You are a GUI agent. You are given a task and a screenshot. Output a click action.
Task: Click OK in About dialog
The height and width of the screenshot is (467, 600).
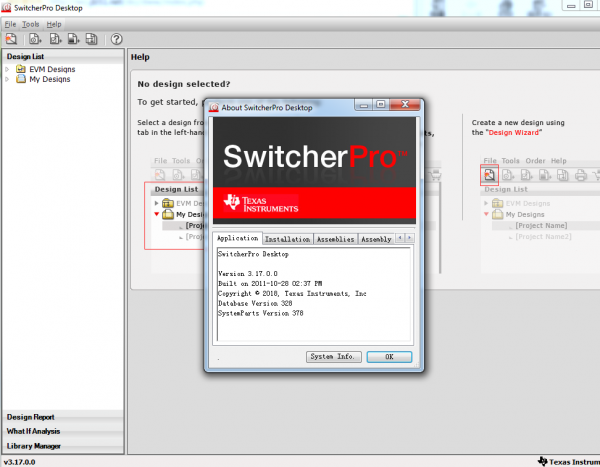tap(389, 357)
